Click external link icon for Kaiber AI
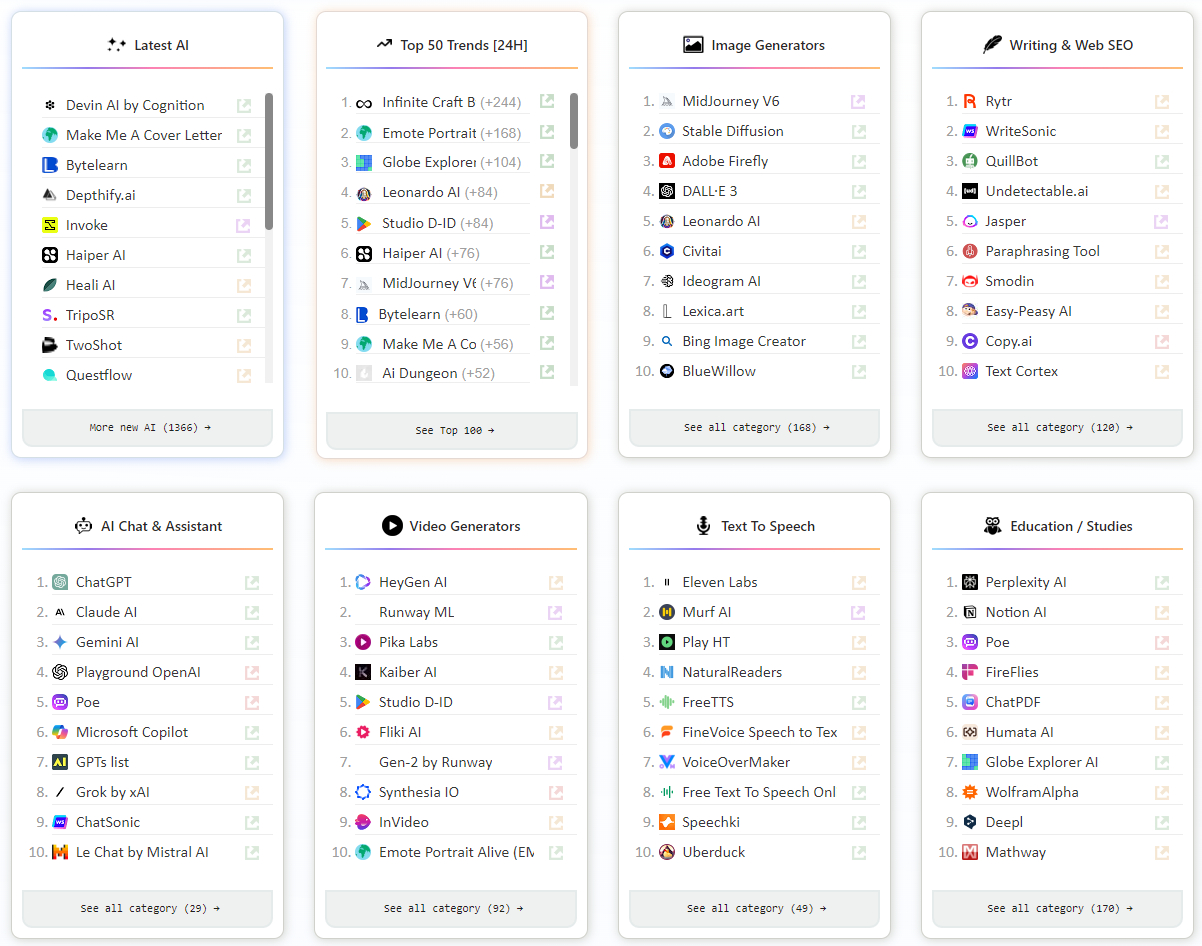Screen dimensions: 1202x946 click(555, 673)
